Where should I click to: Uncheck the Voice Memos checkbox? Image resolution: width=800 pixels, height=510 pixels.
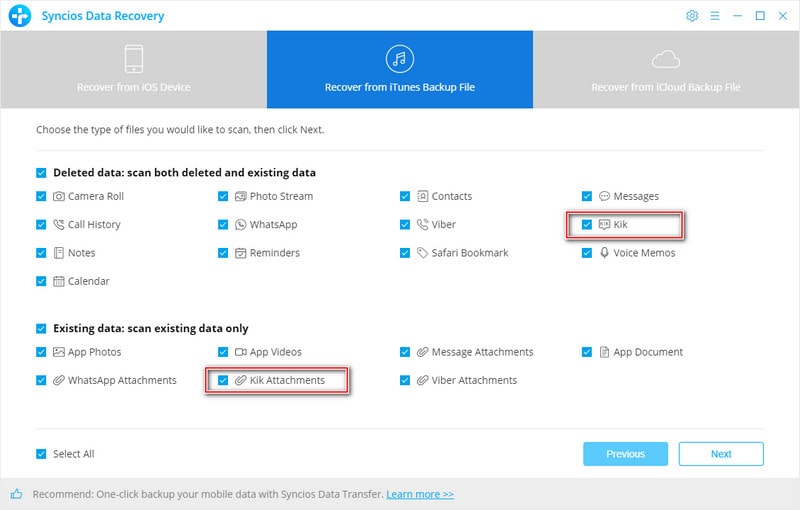(587, 253)
